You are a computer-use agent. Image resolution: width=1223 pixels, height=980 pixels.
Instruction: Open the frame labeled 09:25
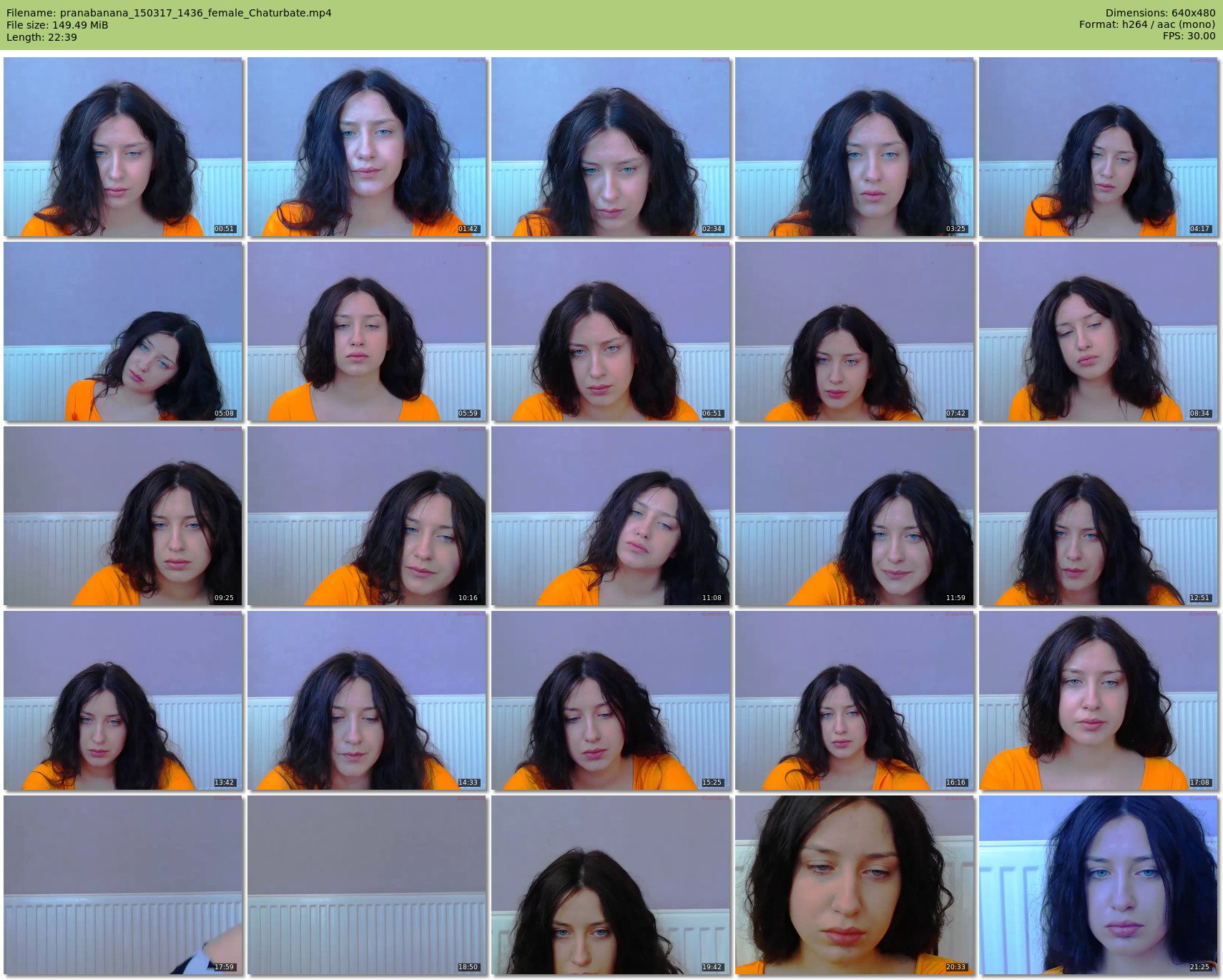pyautogui.click(x=123, y=516)
